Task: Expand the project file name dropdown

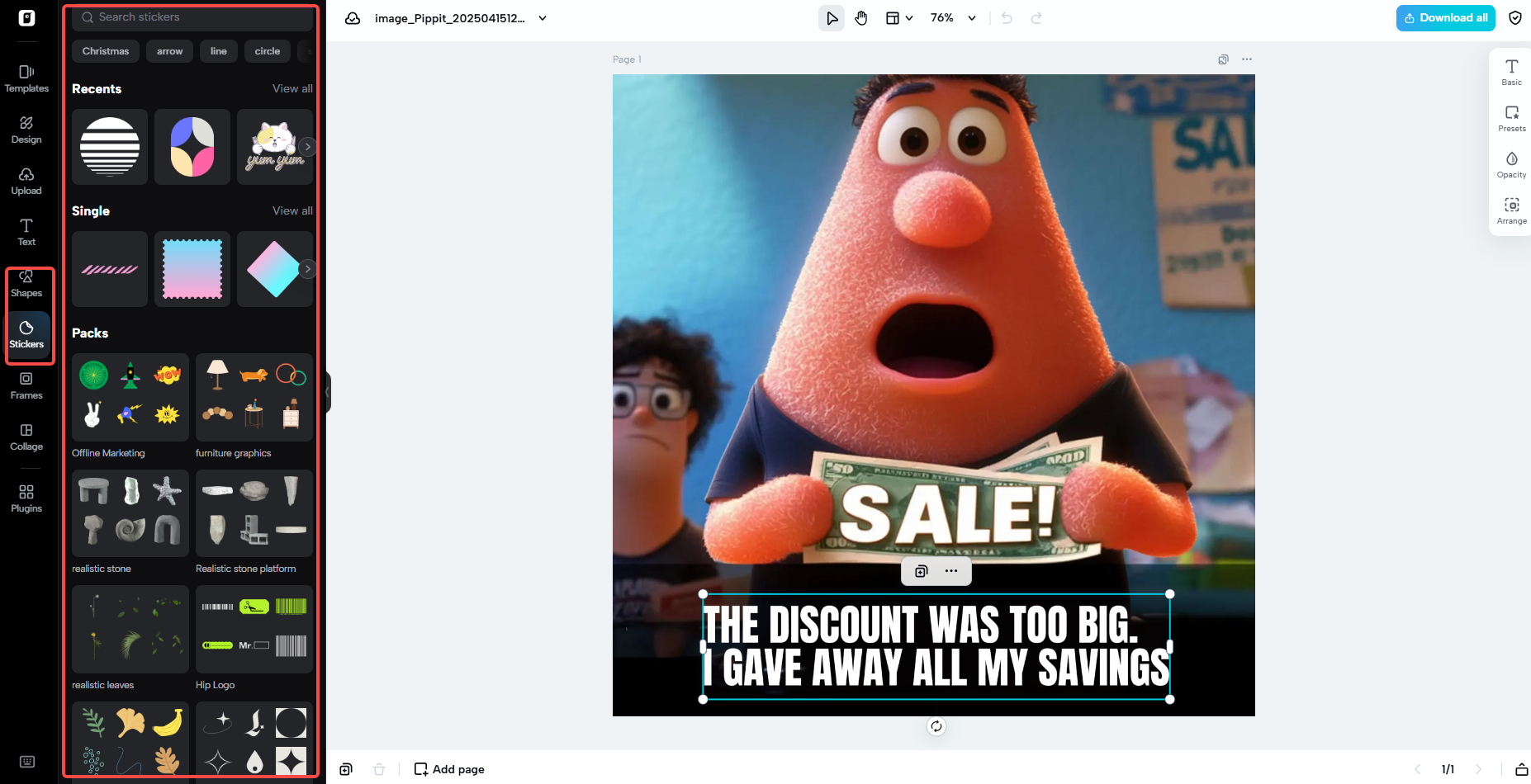Action: (x=543, y=18)
